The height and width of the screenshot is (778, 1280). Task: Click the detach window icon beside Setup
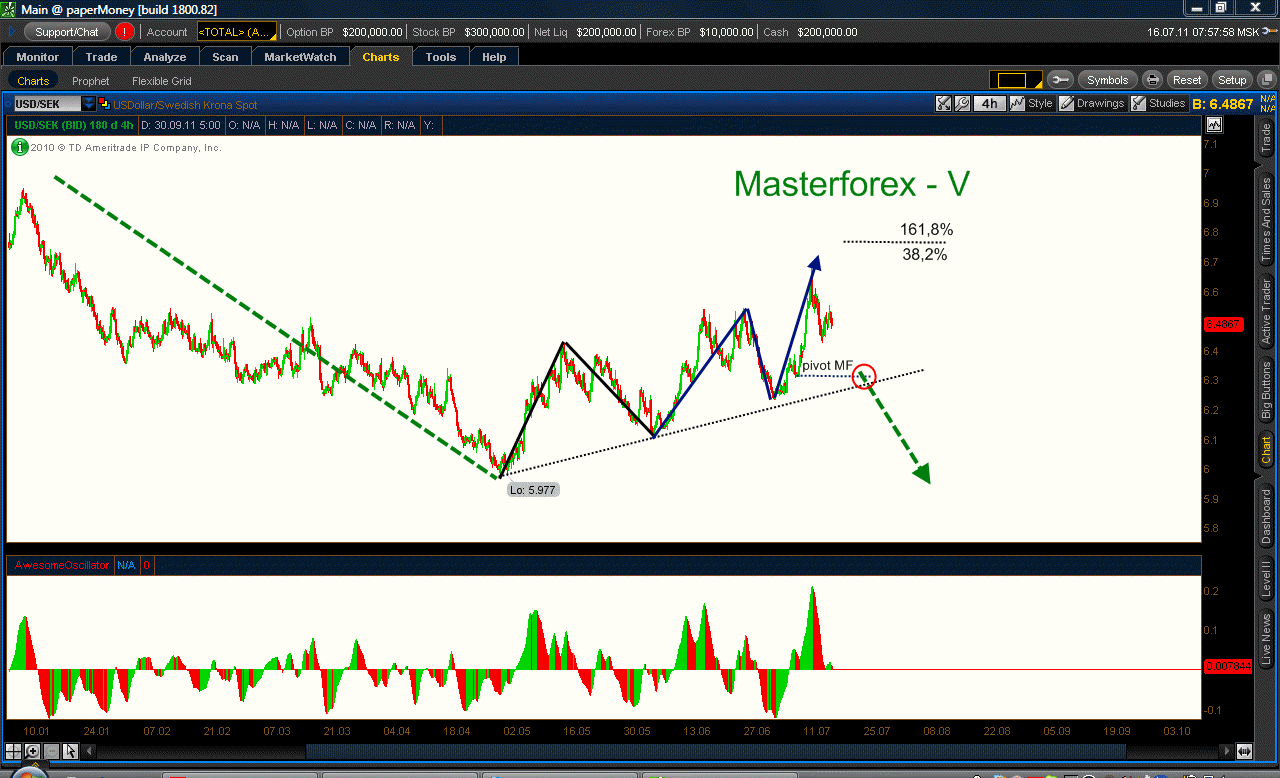point(1265,80)
